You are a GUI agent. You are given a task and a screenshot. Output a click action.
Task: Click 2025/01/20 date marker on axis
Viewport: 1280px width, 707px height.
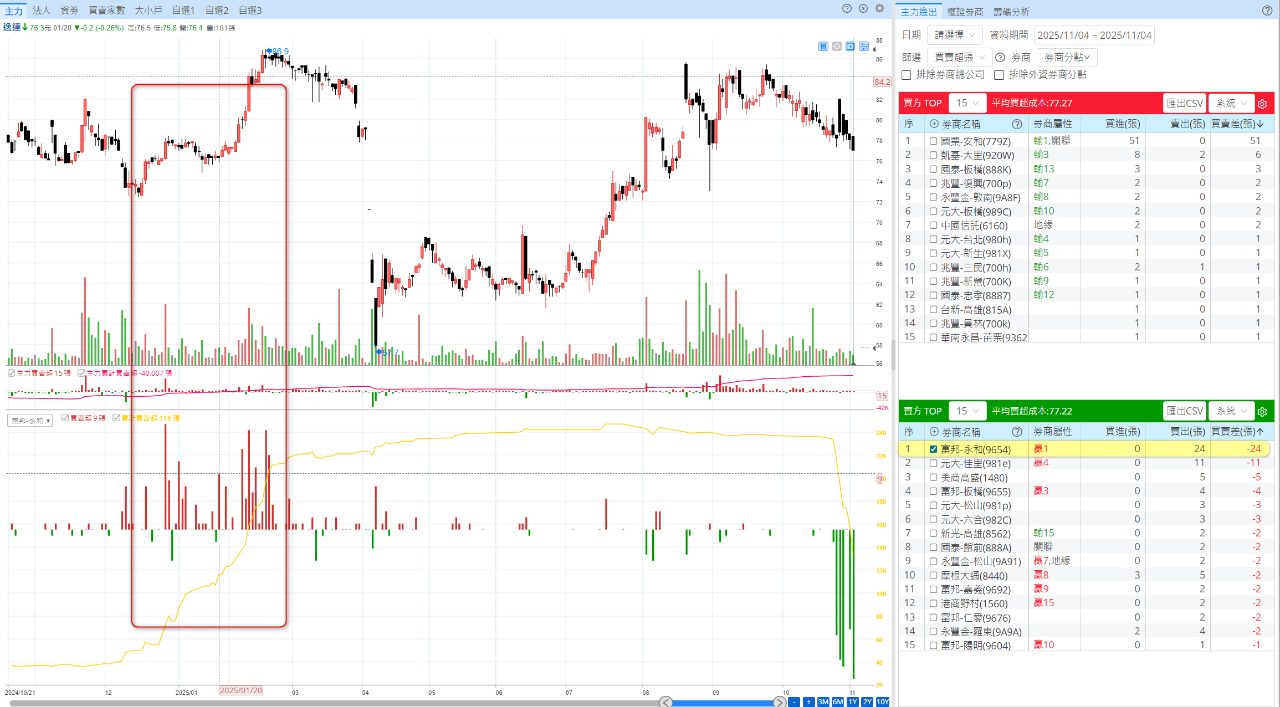pos(241,690)
